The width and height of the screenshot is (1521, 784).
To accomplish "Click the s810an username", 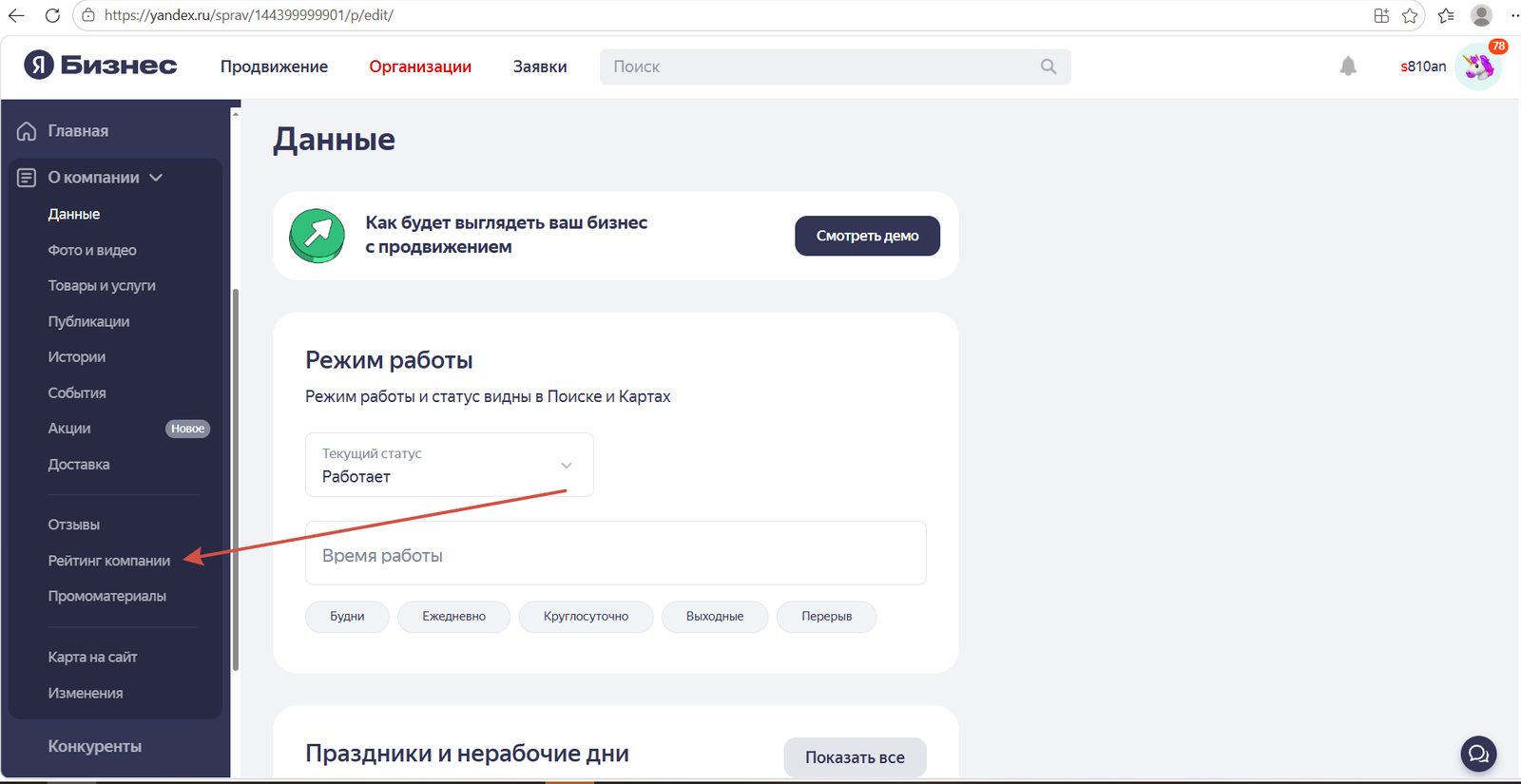I will pyautogui.click(x=1423, y=67).
